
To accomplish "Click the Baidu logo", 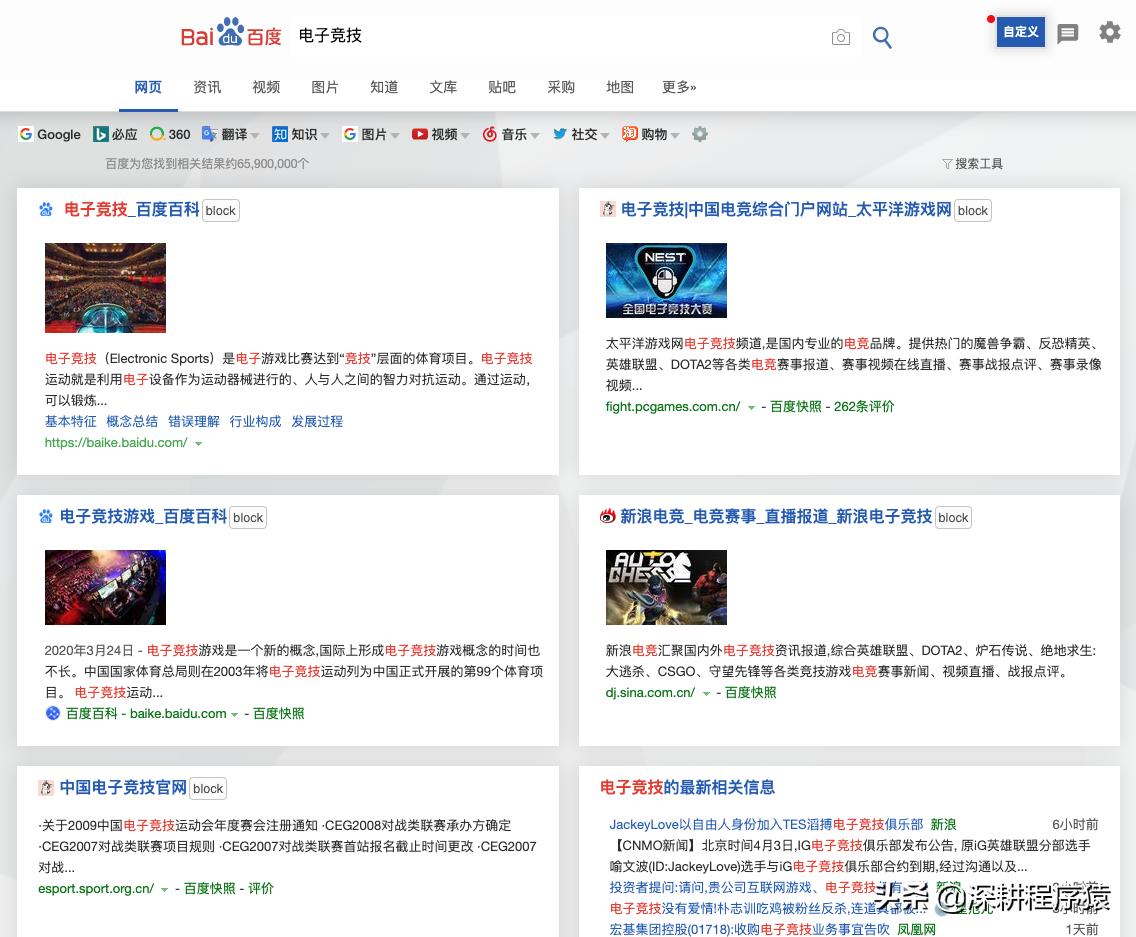I will (230, 33).
